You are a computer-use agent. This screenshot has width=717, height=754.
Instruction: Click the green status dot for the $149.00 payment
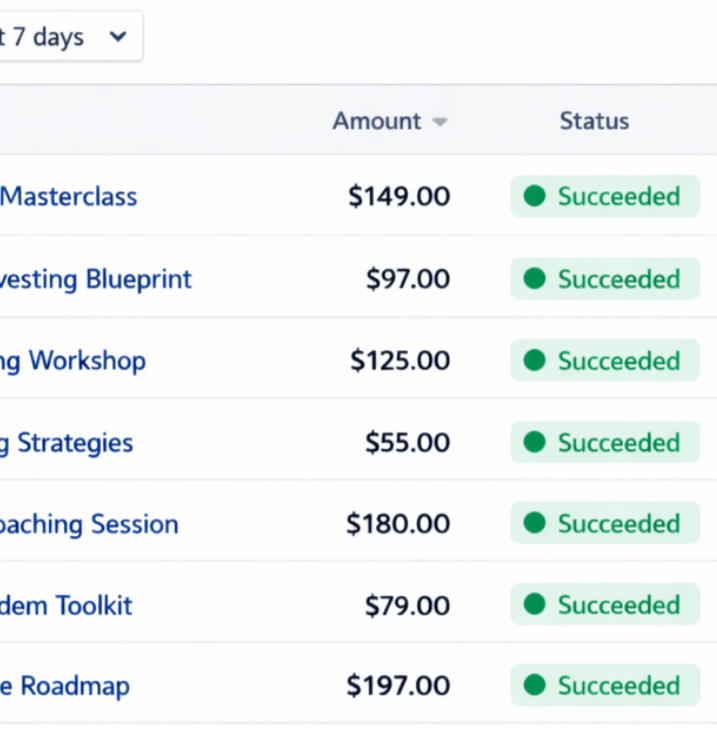(535, 196)
